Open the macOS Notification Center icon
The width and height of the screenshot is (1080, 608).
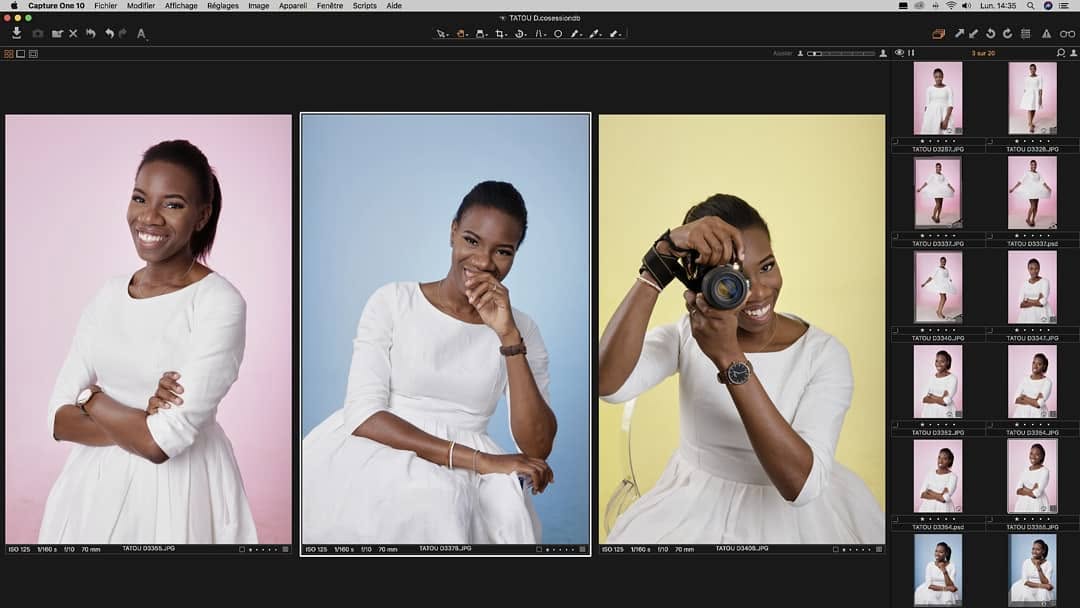(1066, 6)
